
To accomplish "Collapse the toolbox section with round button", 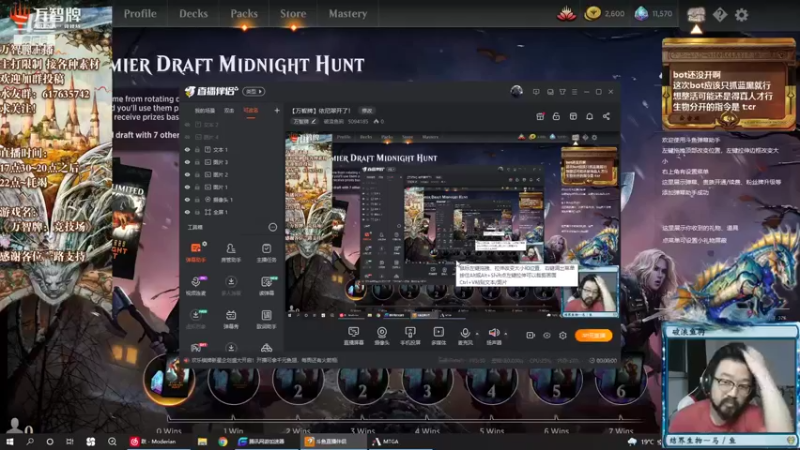I will pos(272,227).
